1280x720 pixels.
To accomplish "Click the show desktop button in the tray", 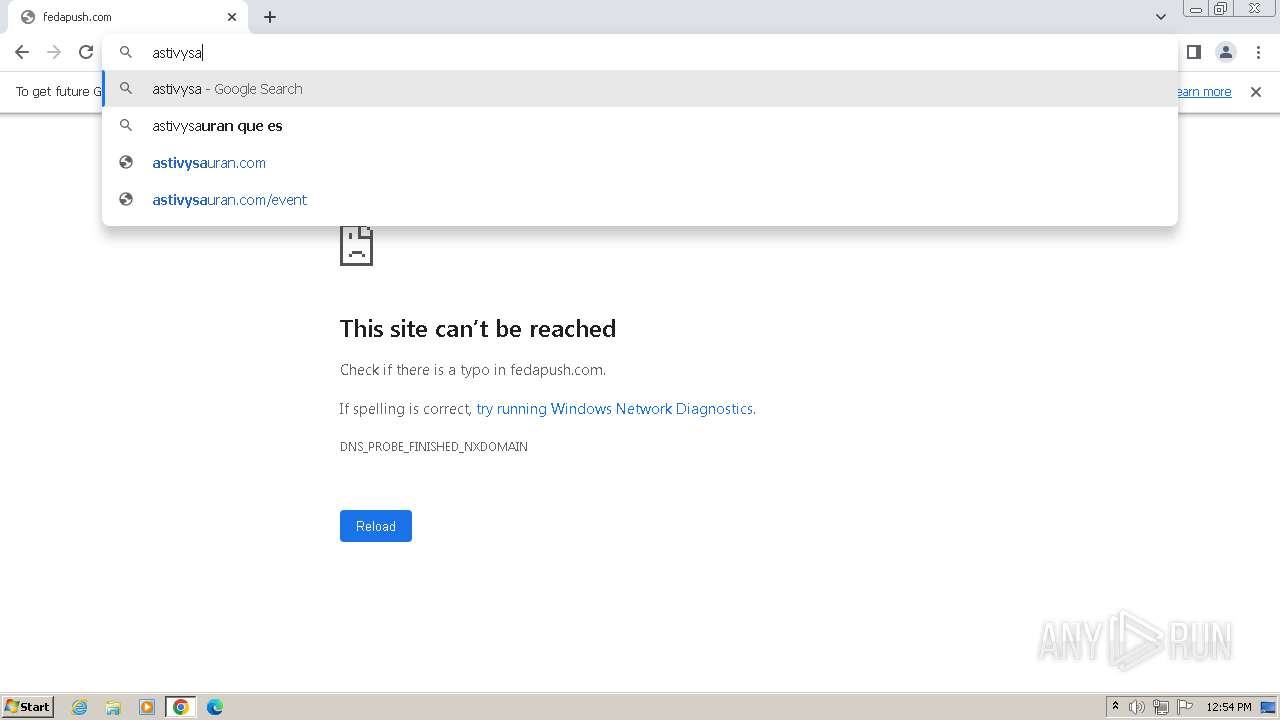I will coord(1268,707).
